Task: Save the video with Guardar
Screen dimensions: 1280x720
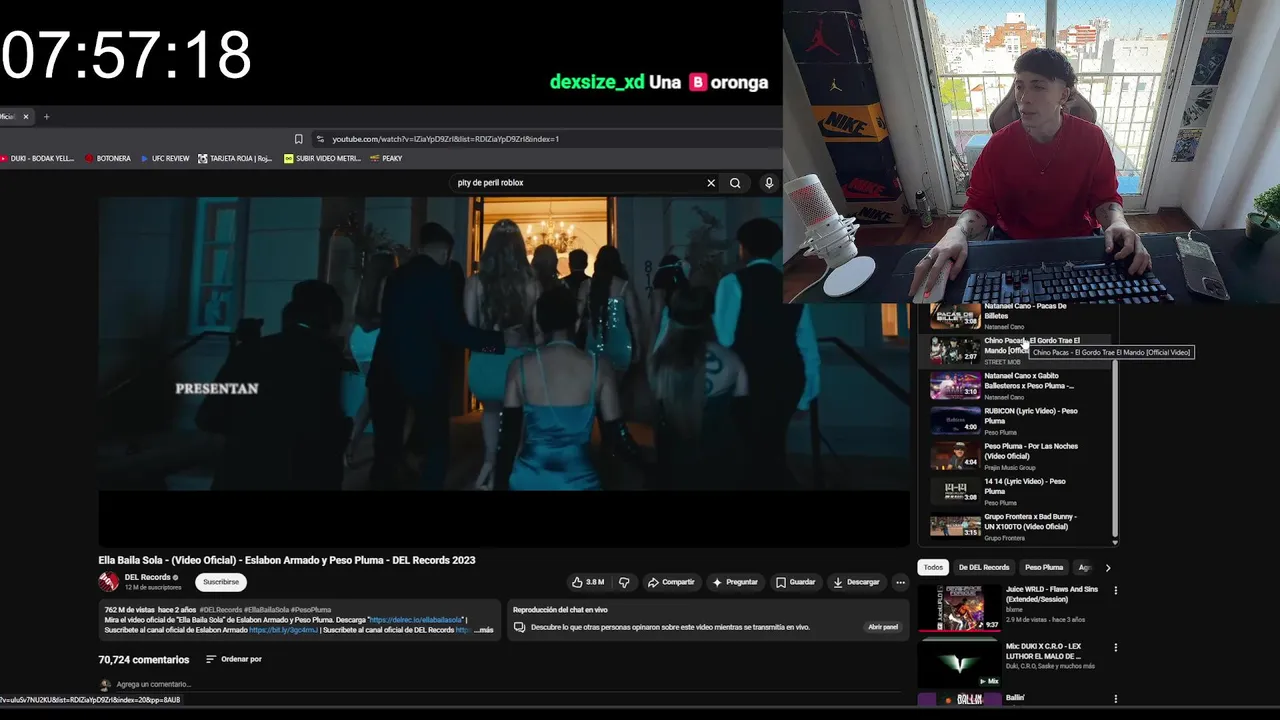Action: pyautogui.click(x=796, y=582)
